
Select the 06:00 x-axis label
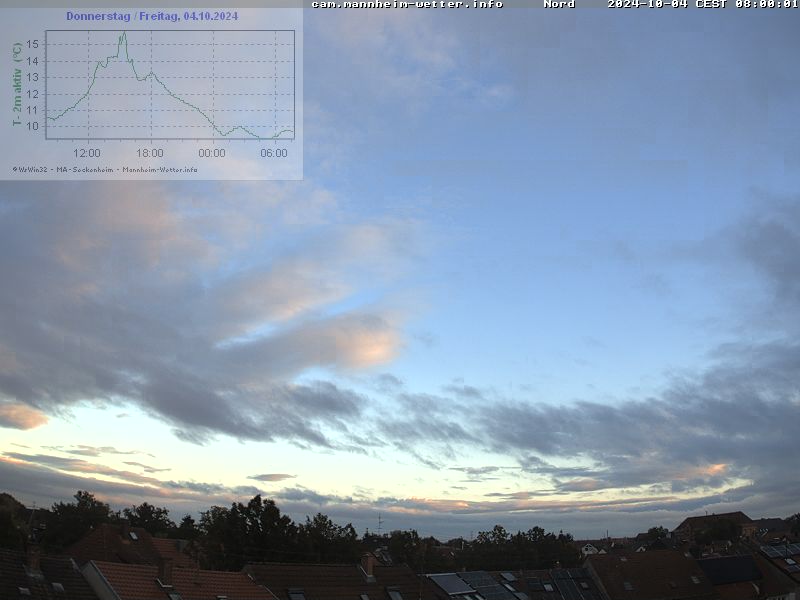click(x=274, y=153)
